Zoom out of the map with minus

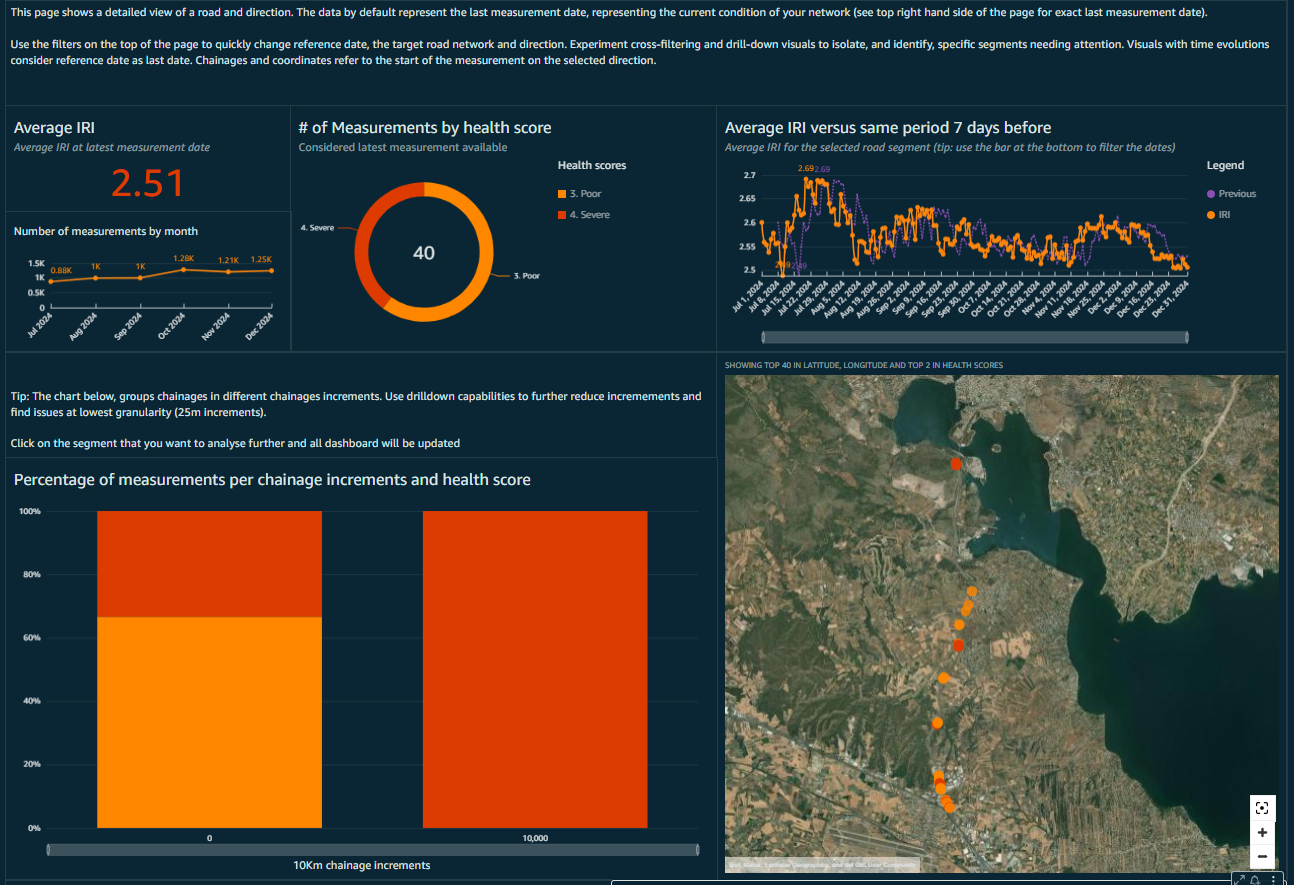(1262, 856)
